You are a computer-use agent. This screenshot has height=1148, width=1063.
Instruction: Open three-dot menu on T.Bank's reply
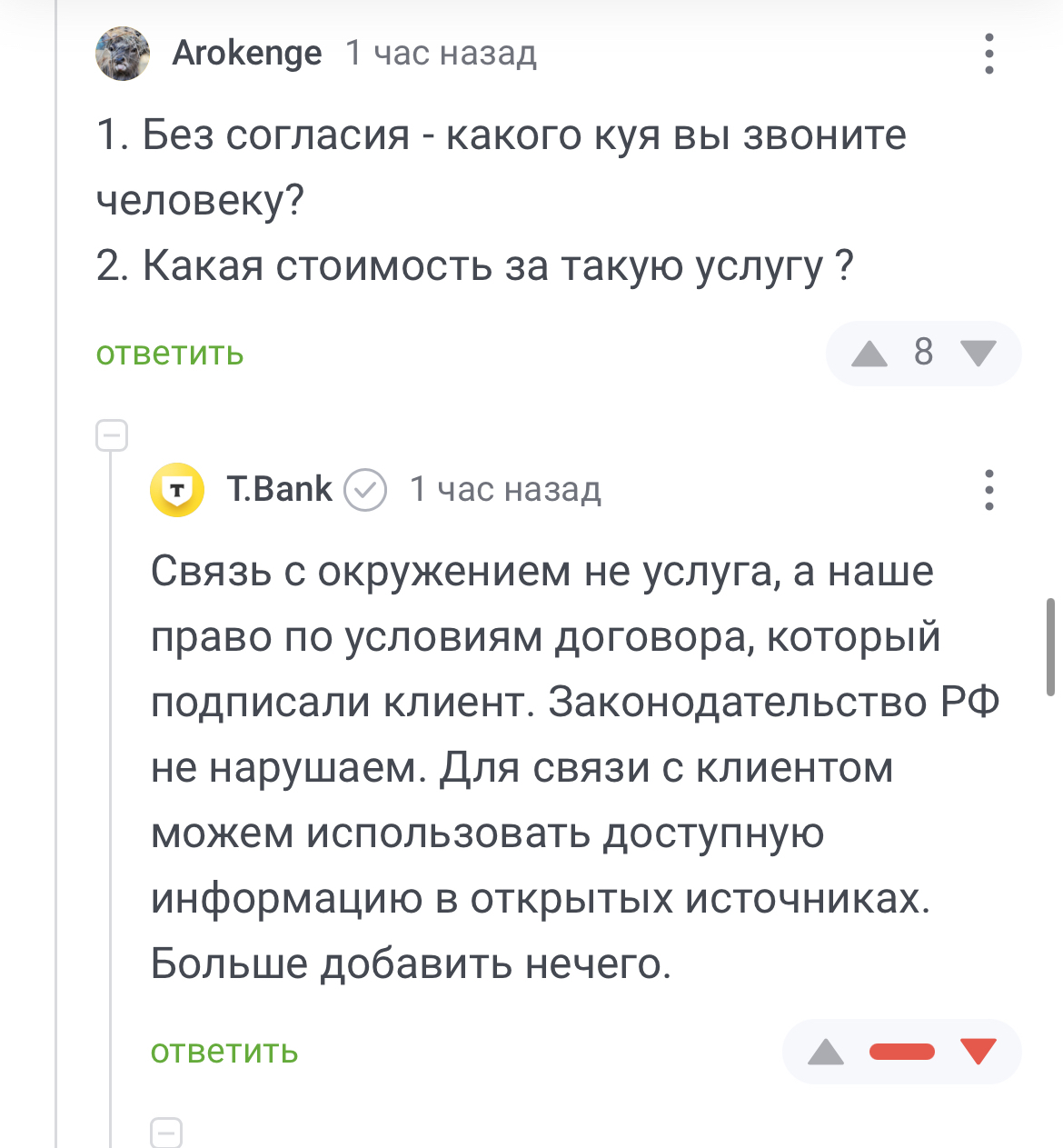click(x=989, y=490)
